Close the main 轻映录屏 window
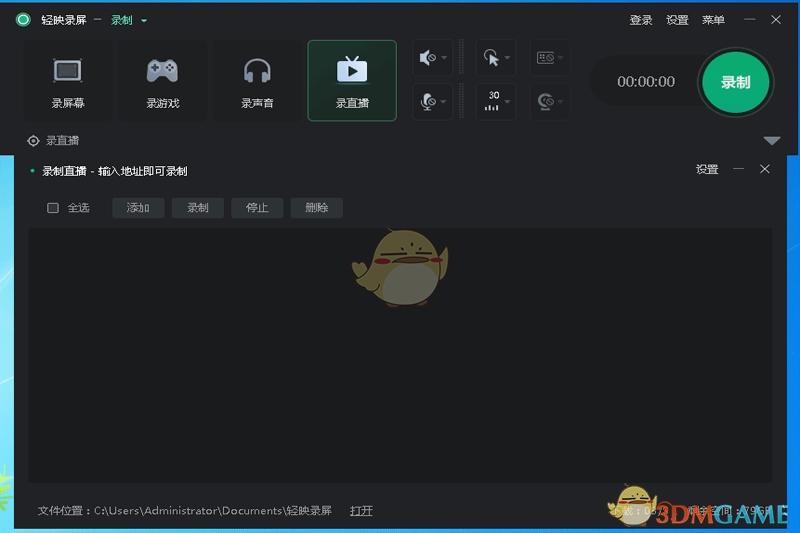Viewport: 800px width, 533px height. pyautogui.click(x=776, y=19)
